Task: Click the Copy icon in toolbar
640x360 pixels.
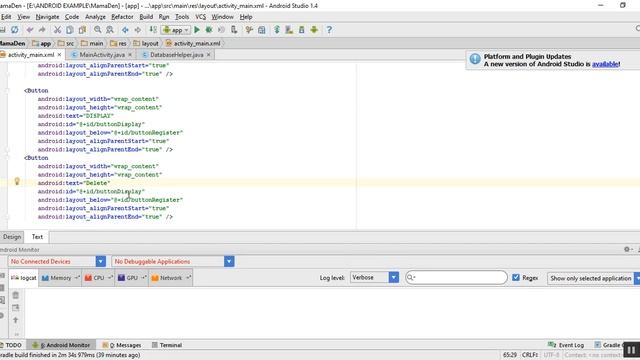Action: 70,30
